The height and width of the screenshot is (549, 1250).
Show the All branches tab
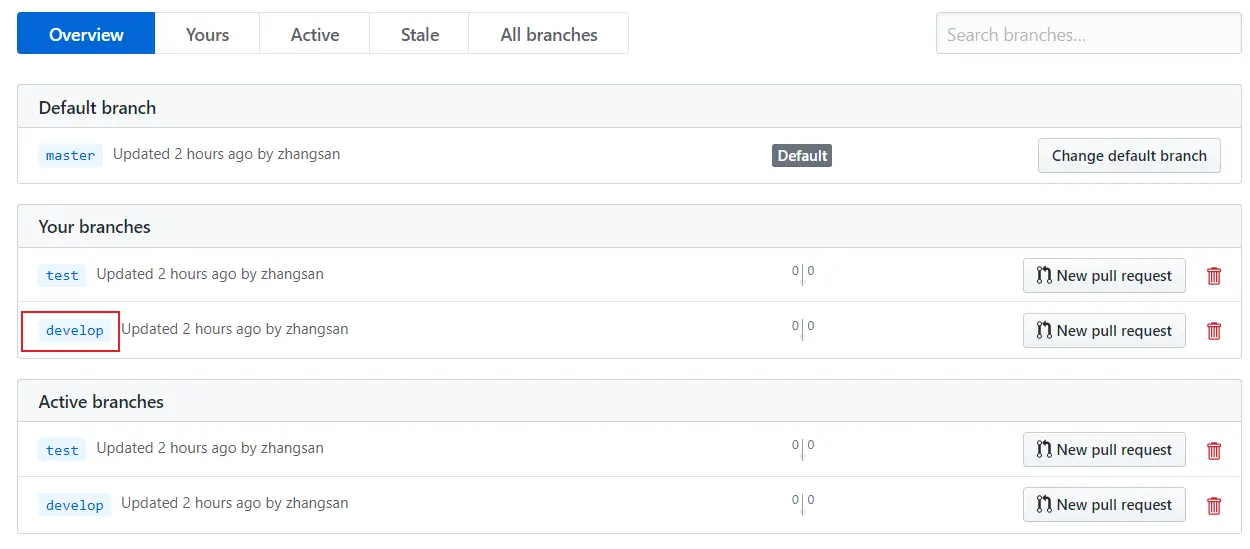coord(549,34)
